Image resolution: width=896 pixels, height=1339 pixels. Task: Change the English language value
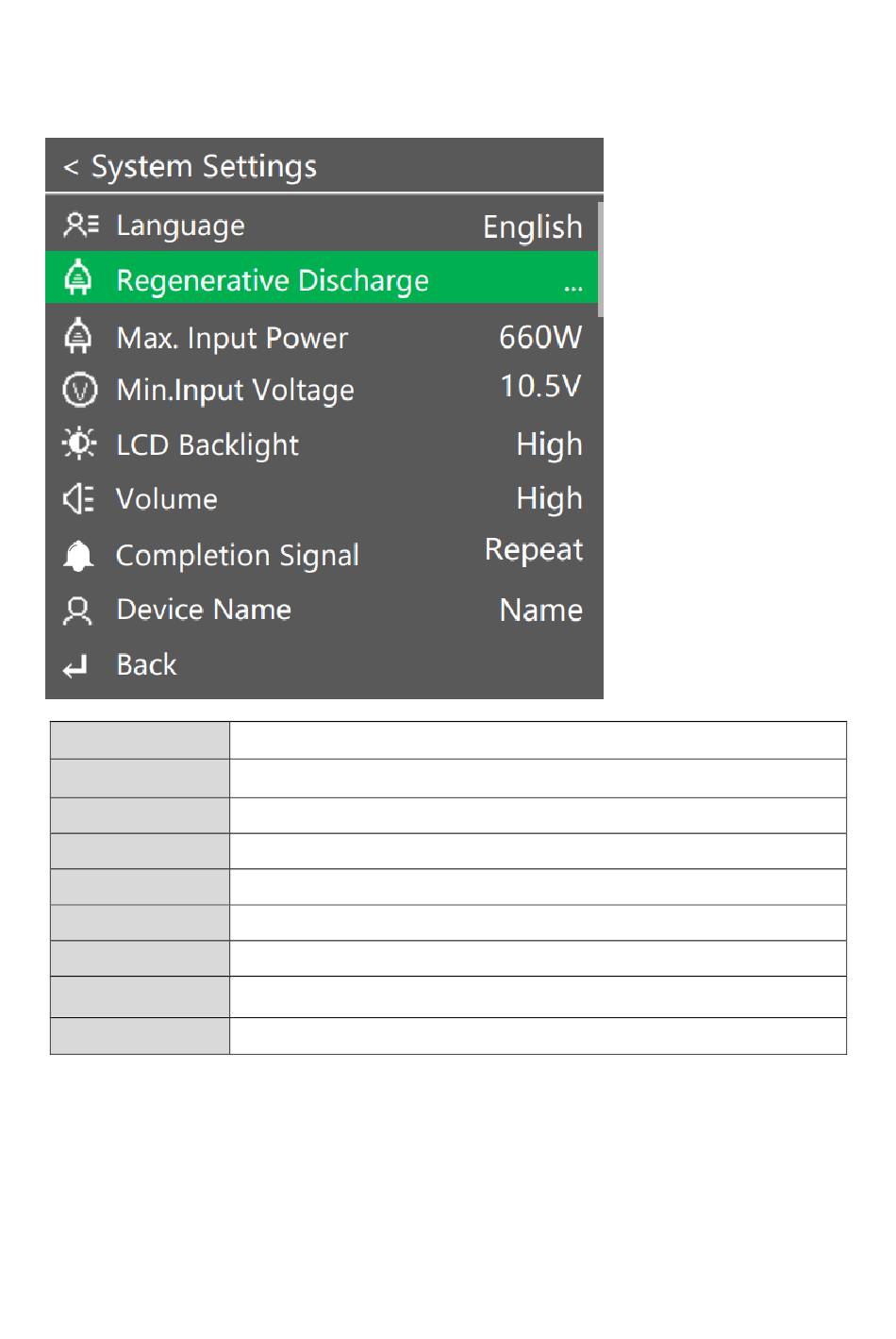click(x=533, y=227)
